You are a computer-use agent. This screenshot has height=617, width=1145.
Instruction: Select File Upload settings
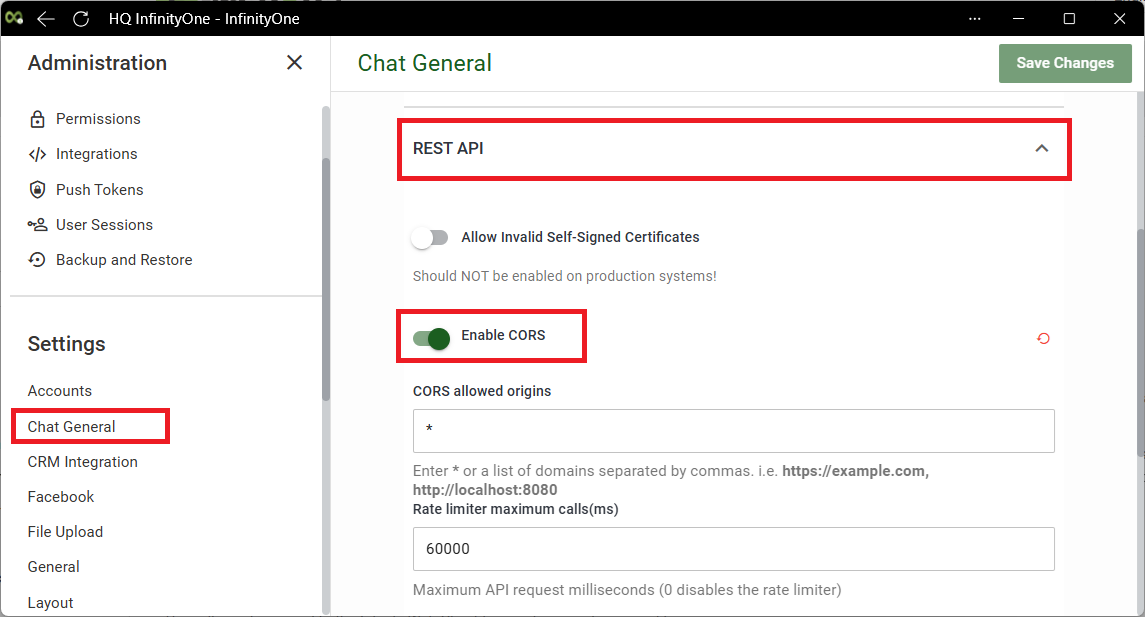(x=65, y=532)
